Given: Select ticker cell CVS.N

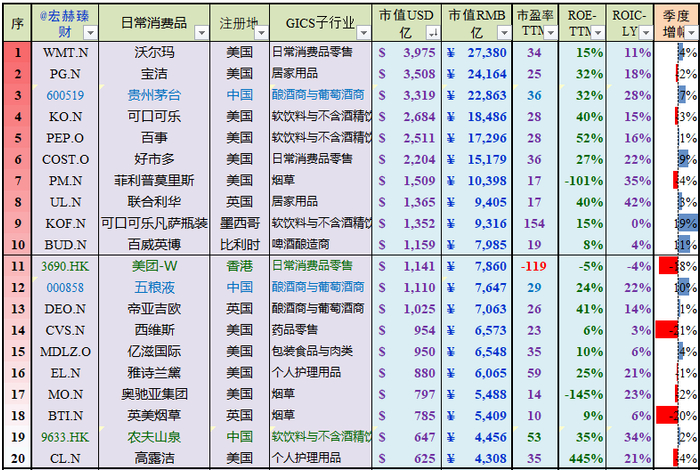Looking at the screenshot, I should click(x=65, y=330).
